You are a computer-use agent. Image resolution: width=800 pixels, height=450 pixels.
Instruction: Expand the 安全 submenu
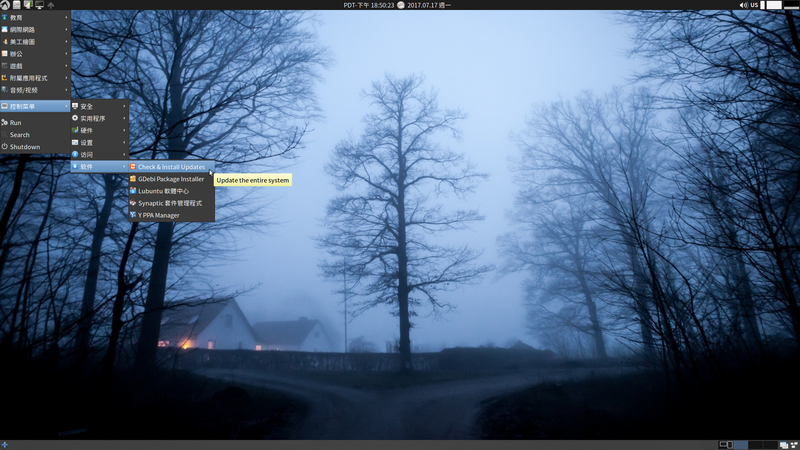coord(87,106)
